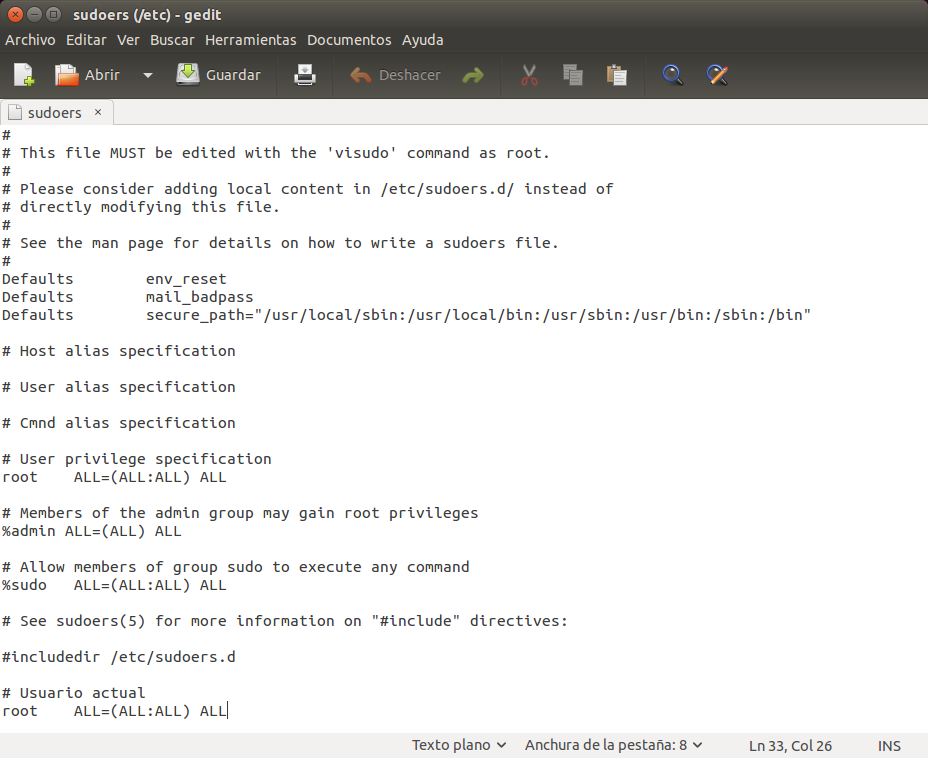
Task: Open the Herramientas menu
Action: [x=250, y=40]
